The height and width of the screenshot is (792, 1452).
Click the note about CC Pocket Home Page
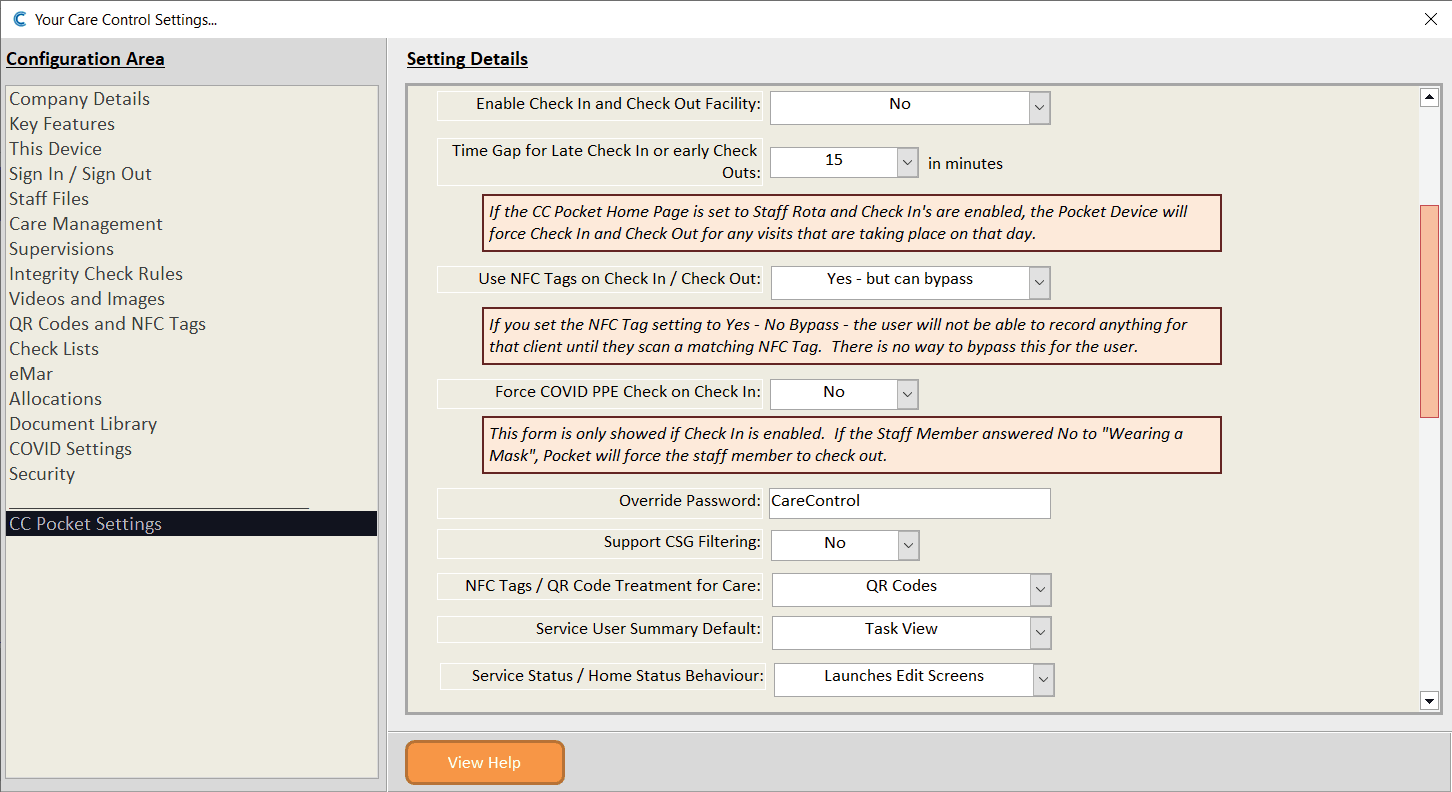(x=852, y=223)
